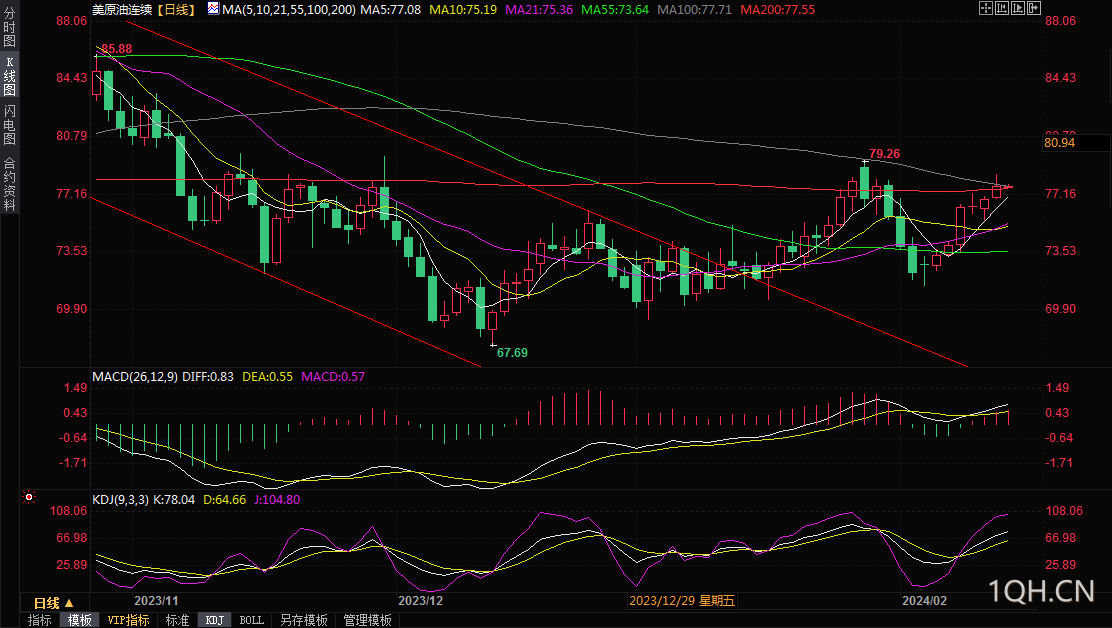1112x628 pixels.
Task: Click the MA100:77.71 value
Action: (694, 9)
